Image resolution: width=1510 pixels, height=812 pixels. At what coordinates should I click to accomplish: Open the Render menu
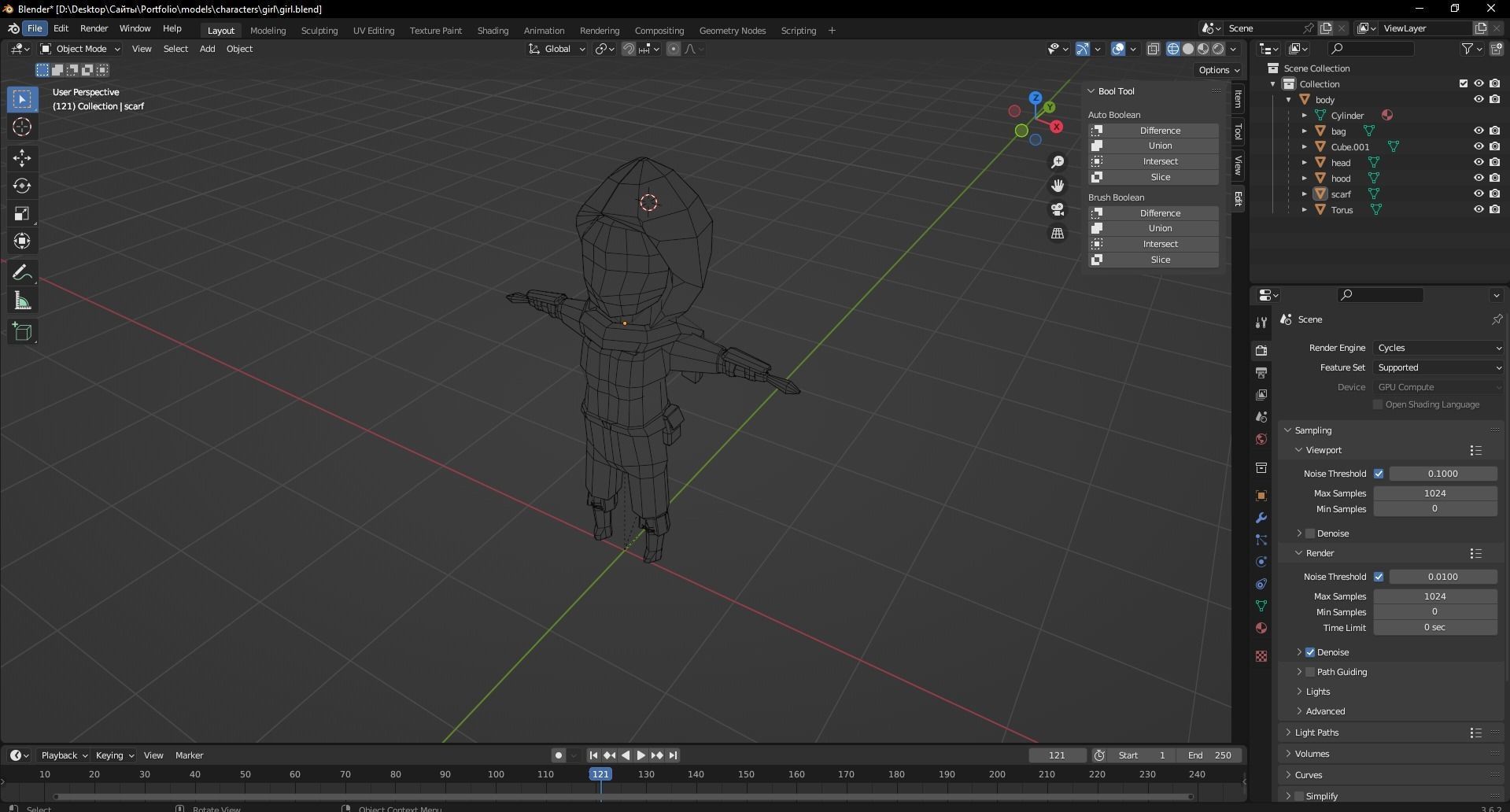[x=94, y=28]
